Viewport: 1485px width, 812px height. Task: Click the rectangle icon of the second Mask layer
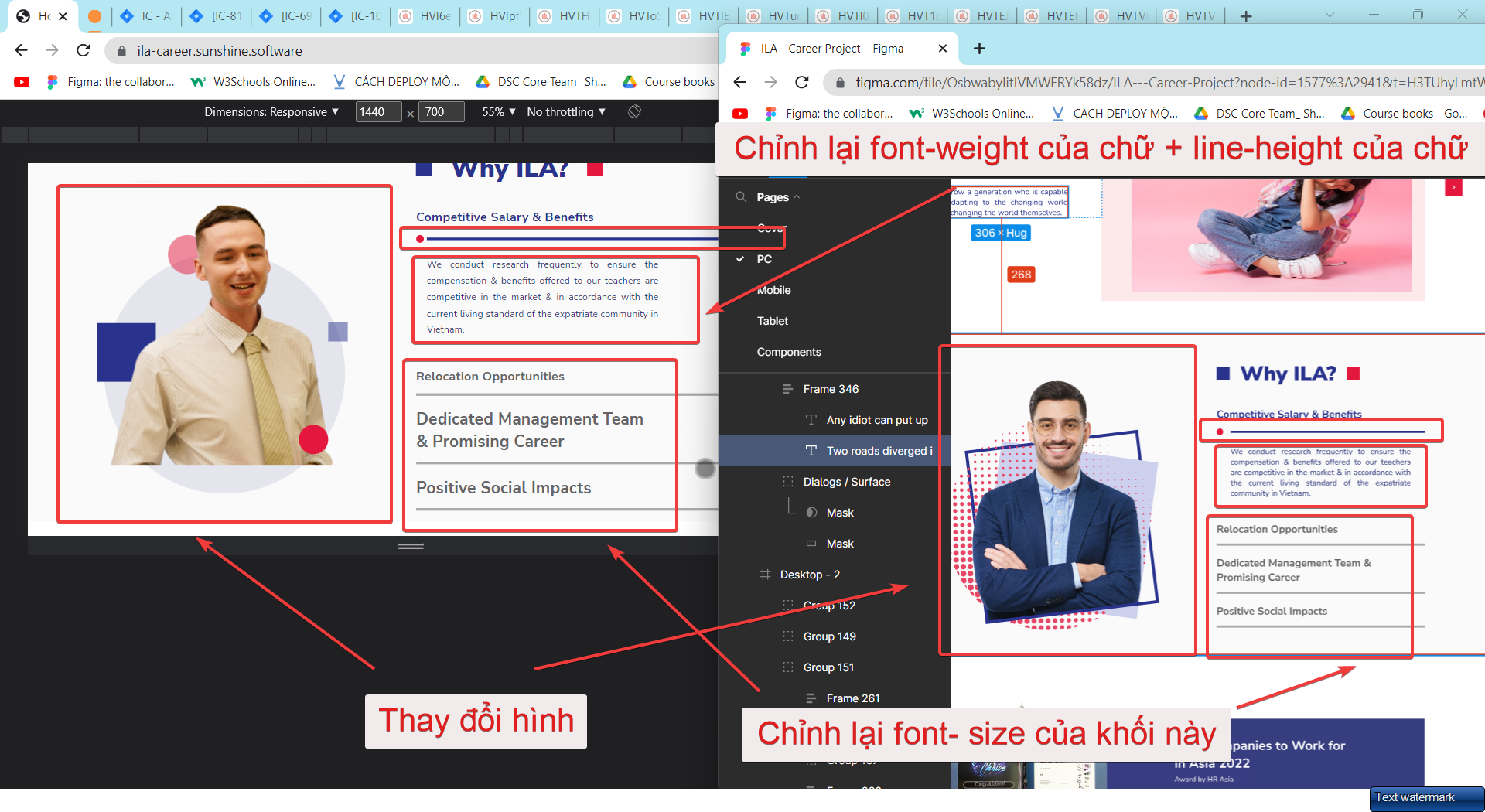811,544
